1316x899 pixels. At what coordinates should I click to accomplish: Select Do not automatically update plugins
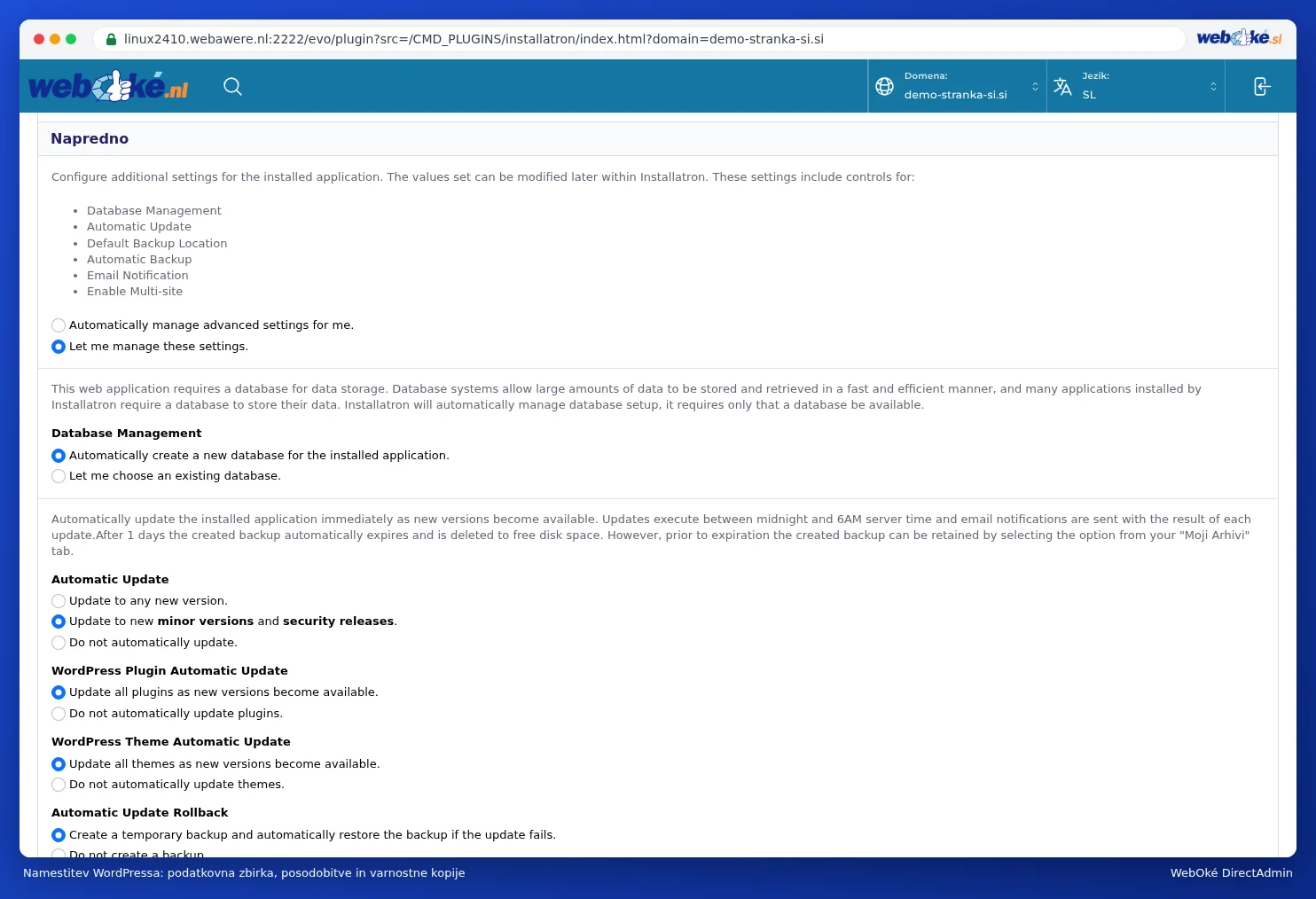click(x=59, y=714)
